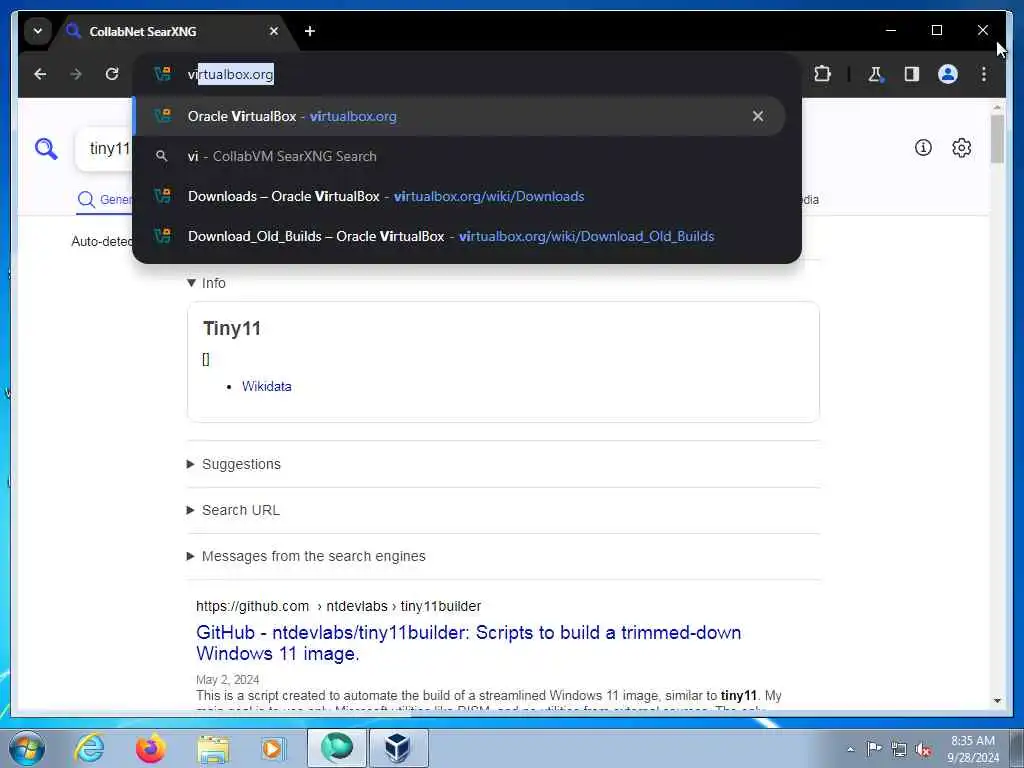Image resolution: width=1024 pixels, height=768 pixels.
Task: Open the network tray icon
Action: pos(899,749)
